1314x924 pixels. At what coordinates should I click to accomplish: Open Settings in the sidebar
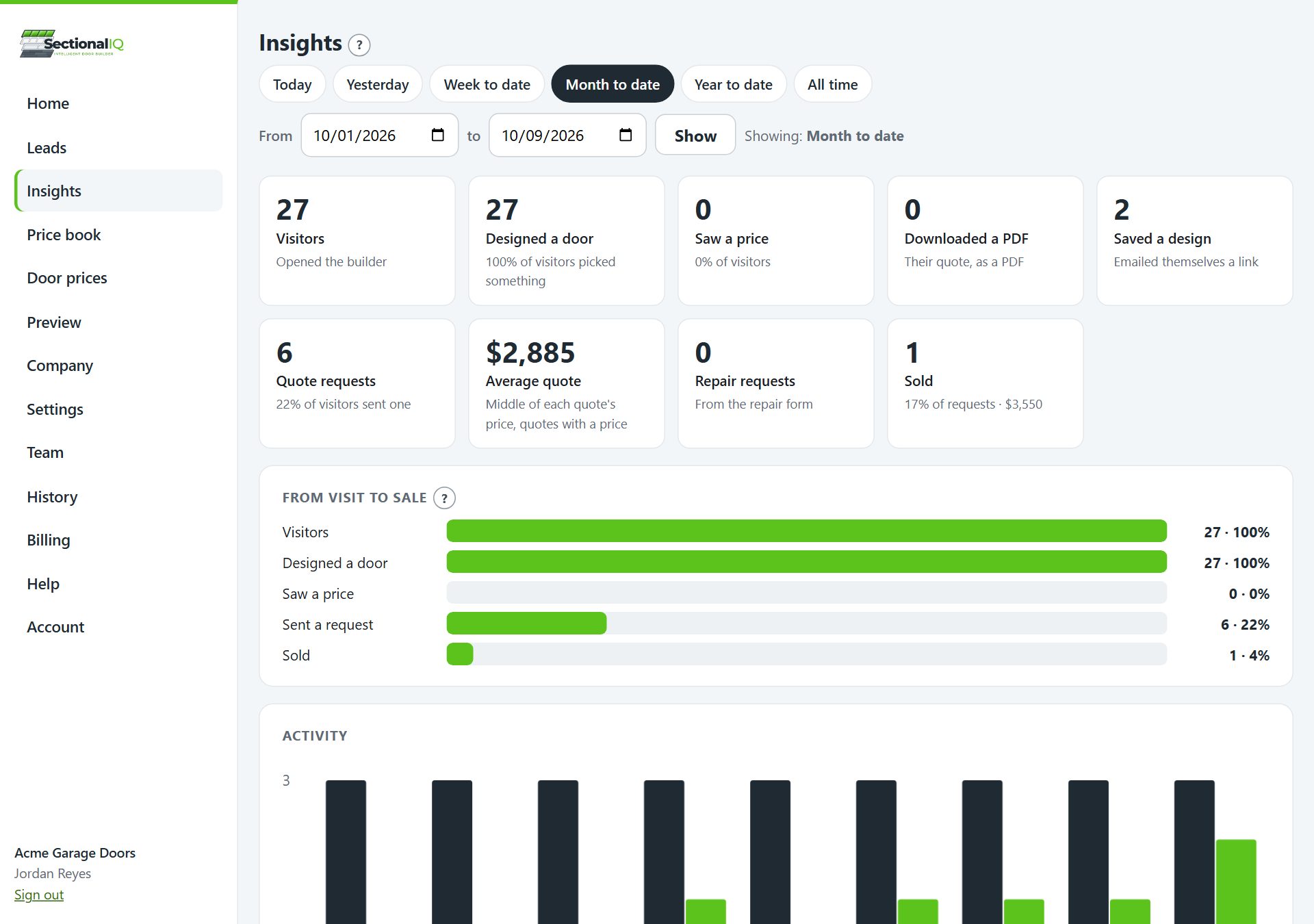point(118,409)
